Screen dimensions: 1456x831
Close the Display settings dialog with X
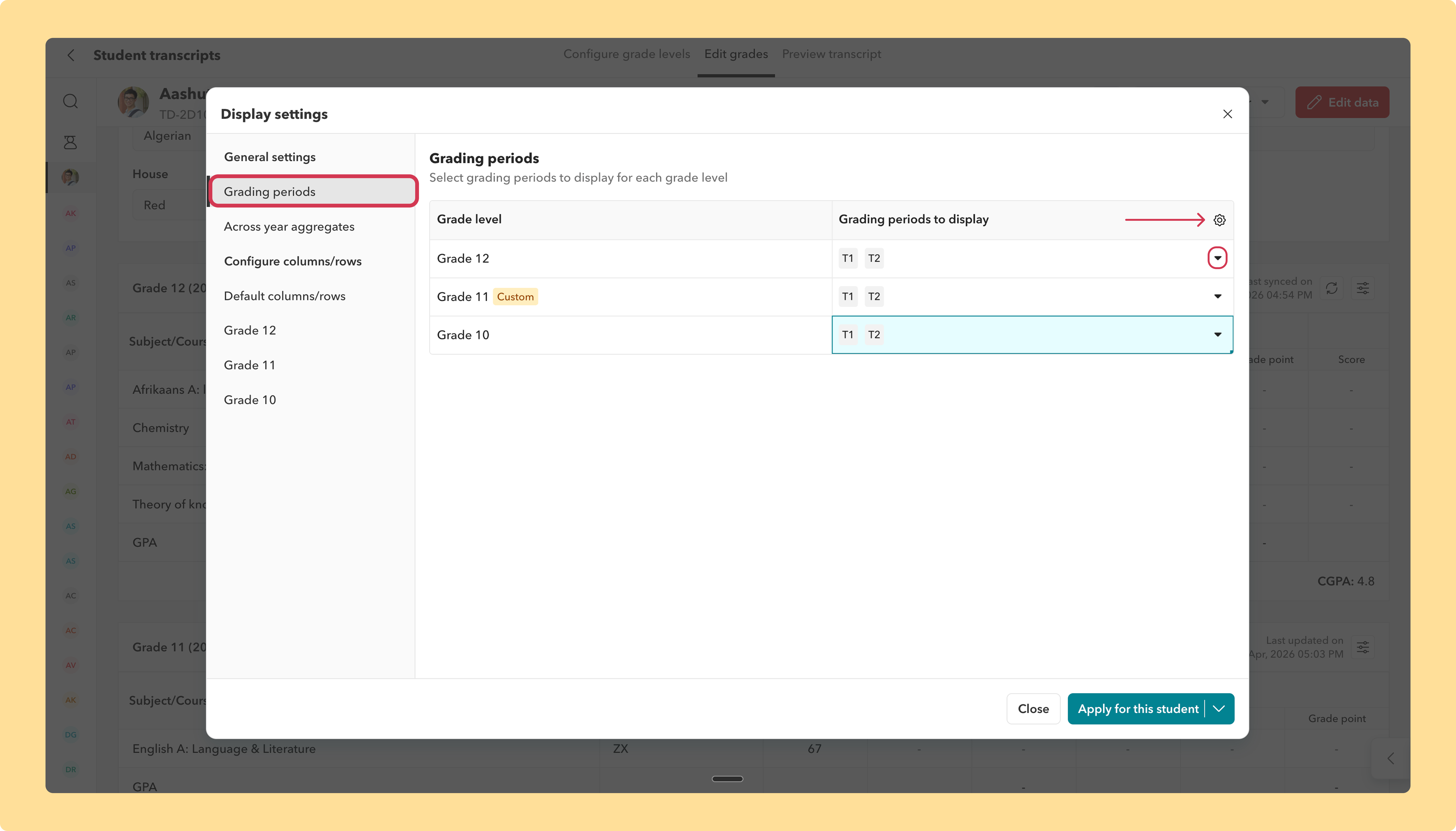1227,114
